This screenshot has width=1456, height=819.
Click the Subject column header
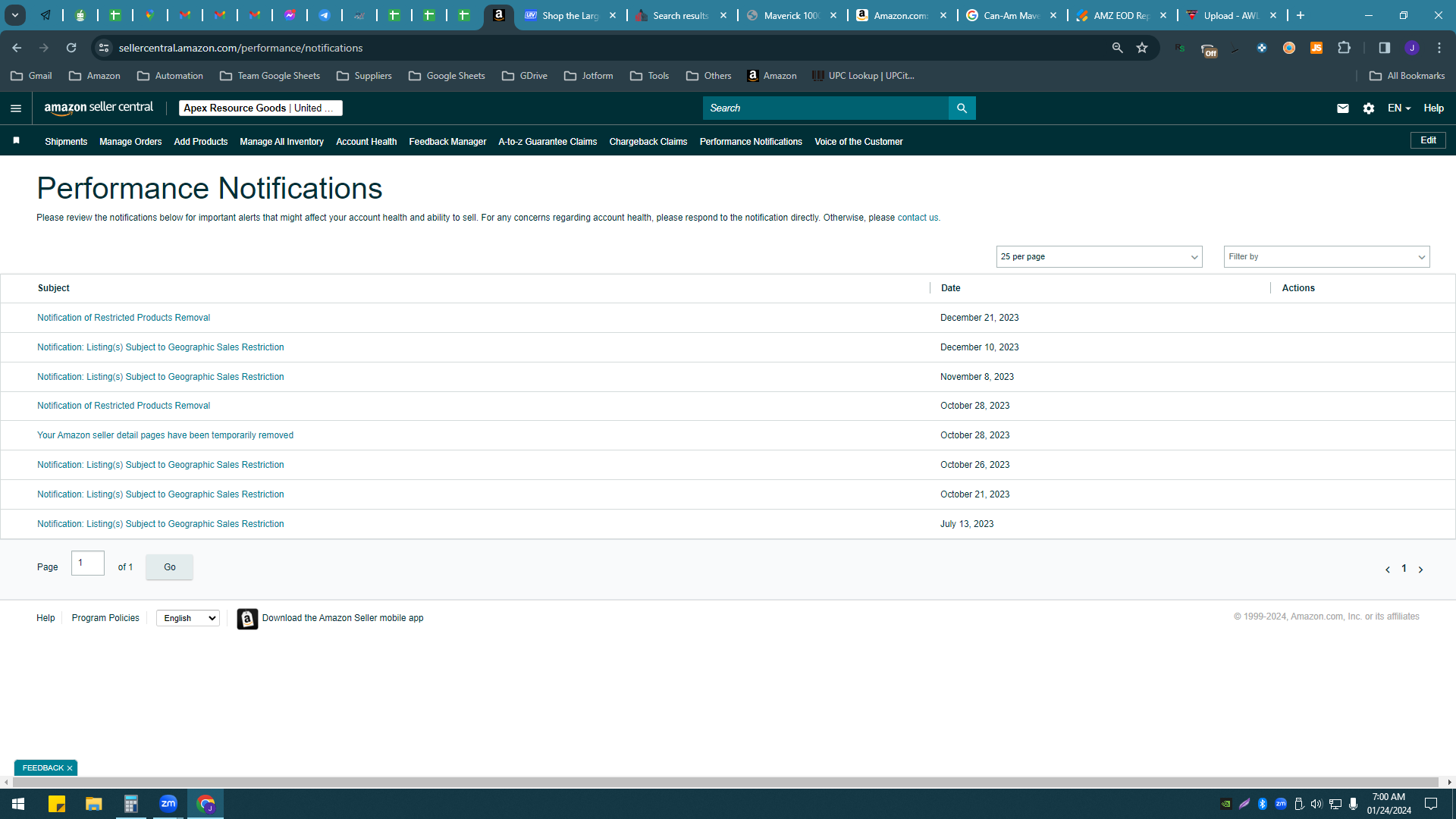pos(53,288)
